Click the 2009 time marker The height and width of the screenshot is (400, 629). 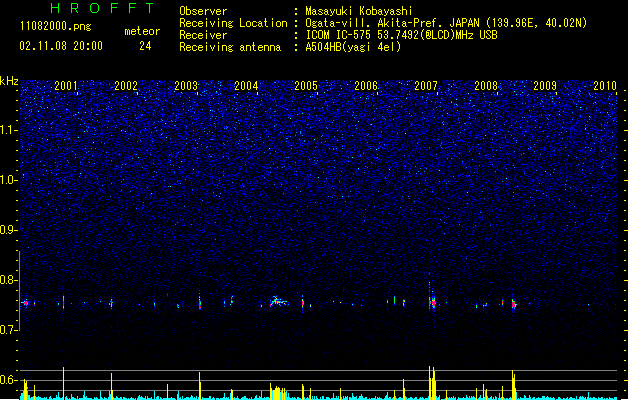545,86
